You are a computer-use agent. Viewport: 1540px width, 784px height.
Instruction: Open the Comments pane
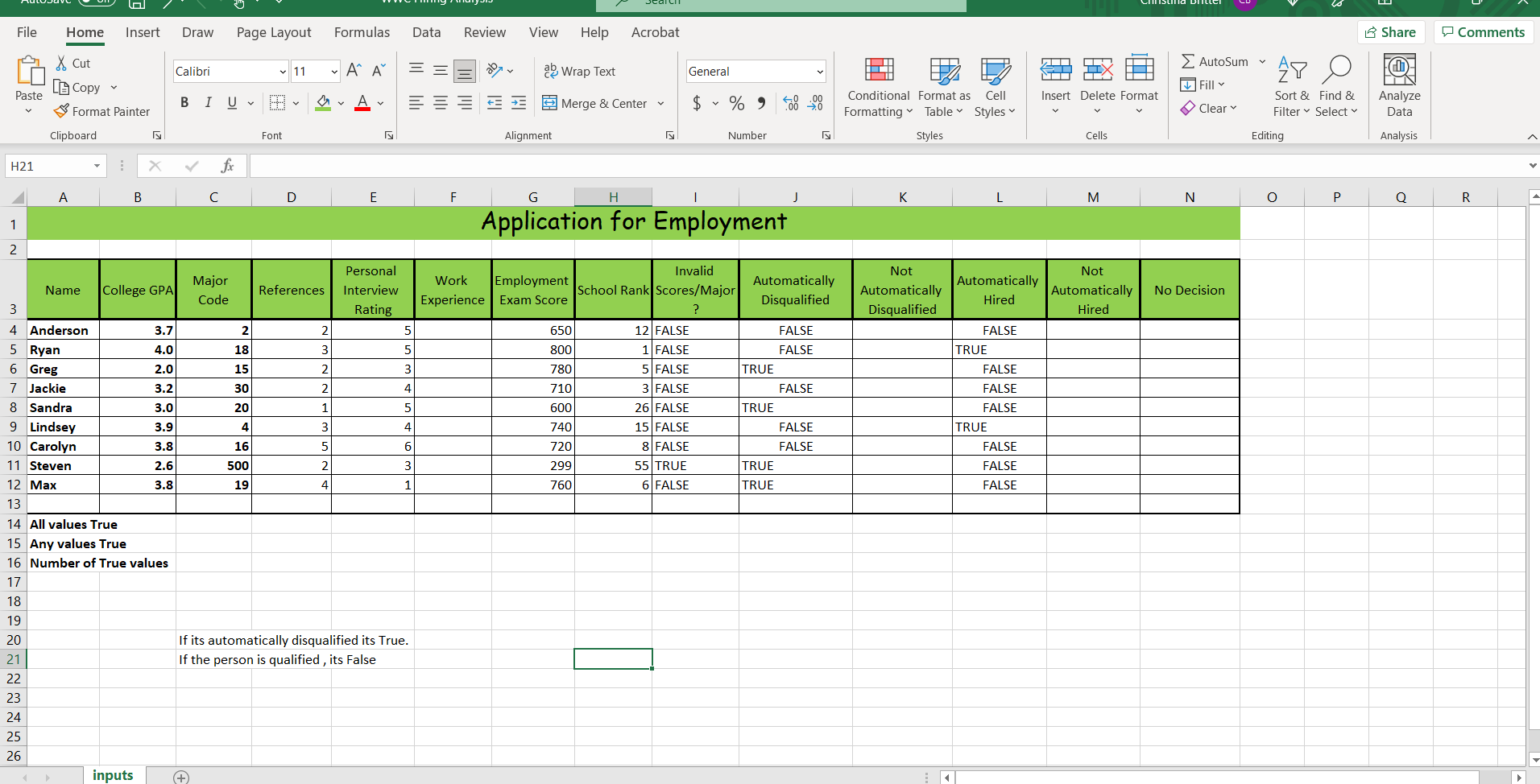click(1482, 31)
